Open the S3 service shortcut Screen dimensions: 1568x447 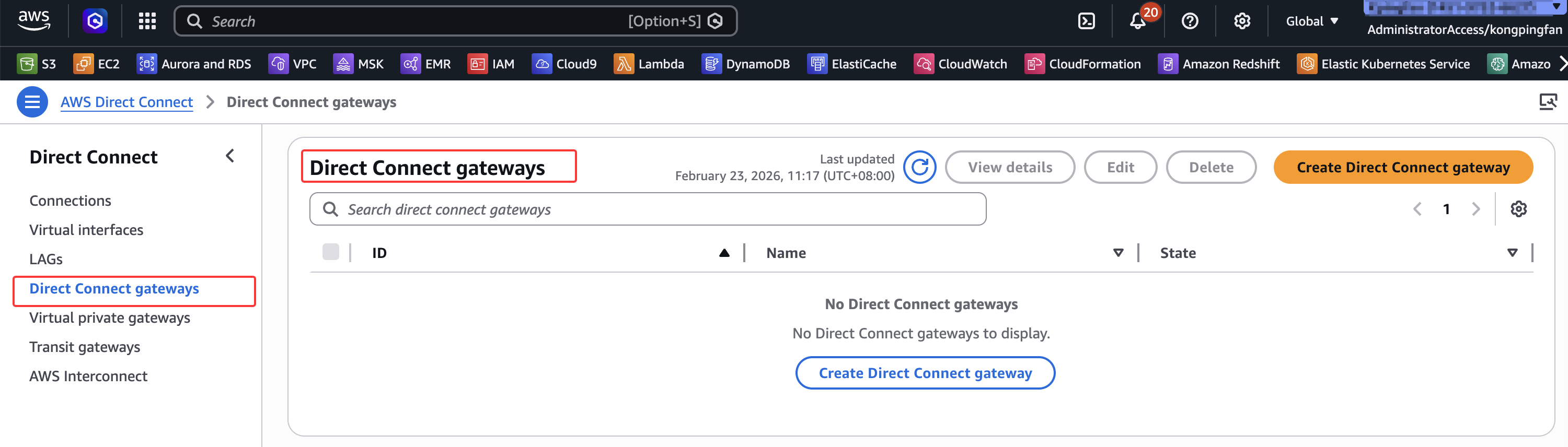[x=37, y=64]
